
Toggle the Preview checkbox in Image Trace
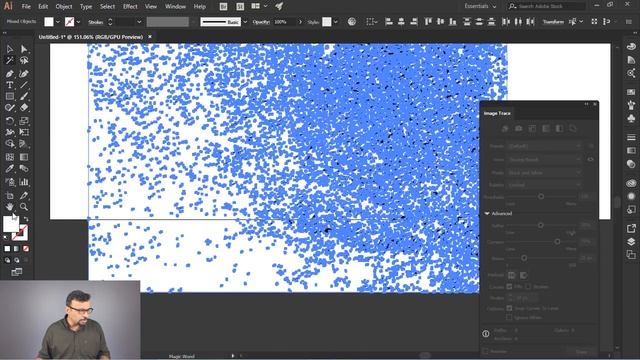(x=485, y=351)
